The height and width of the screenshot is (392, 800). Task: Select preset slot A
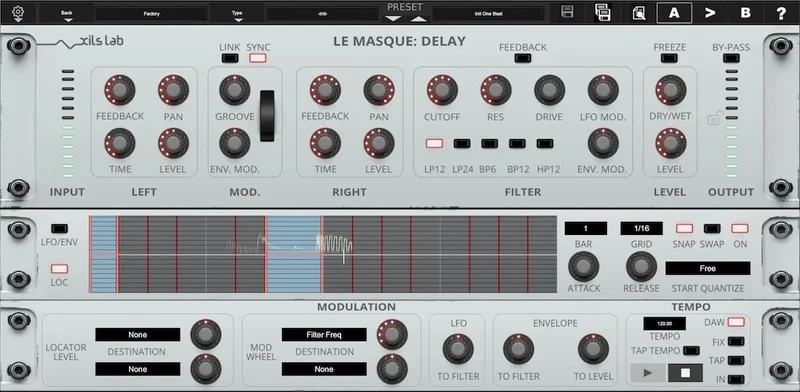tap(674, 13)
